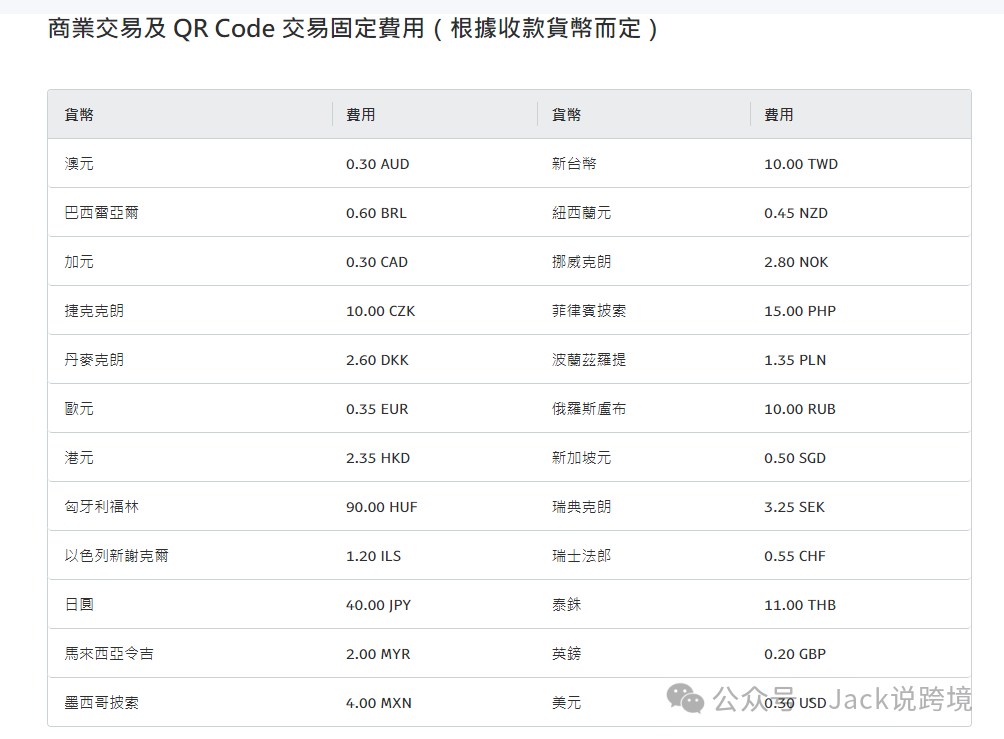Click the WeChat logo icon in the watermark

pyautogui.click(x=686, y=697)
